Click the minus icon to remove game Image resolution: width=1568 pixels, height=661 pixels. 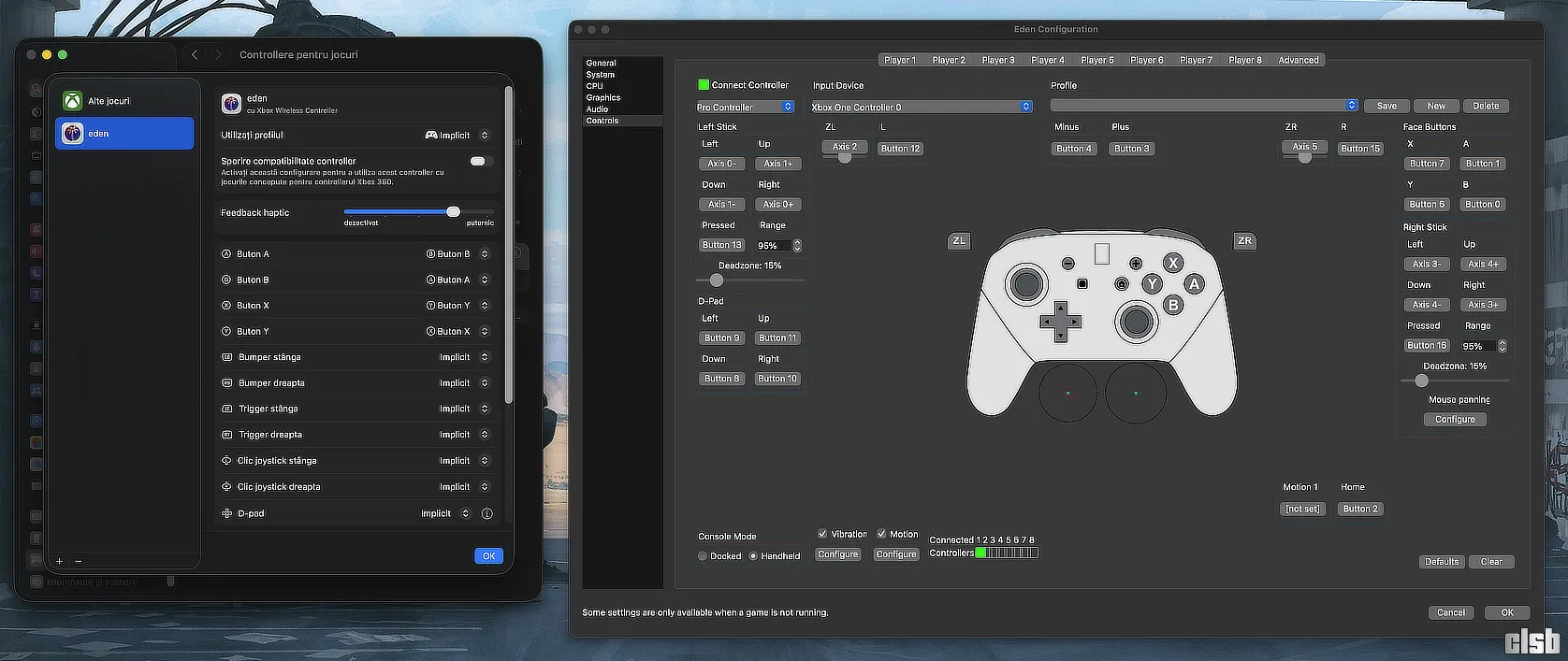79,561
